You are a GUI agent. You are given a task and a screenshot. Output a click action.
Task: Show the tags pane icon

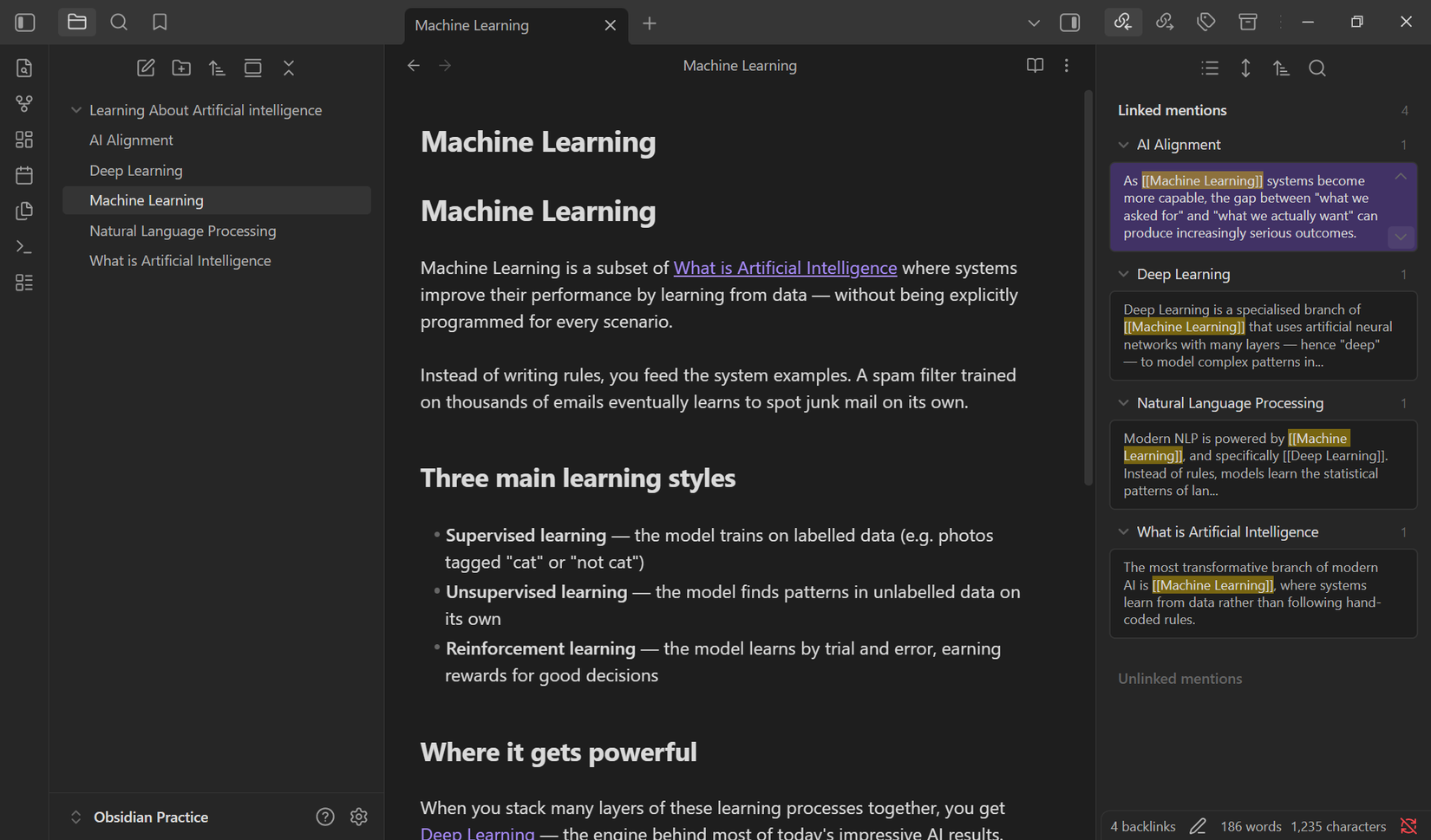coord(1206,23)
